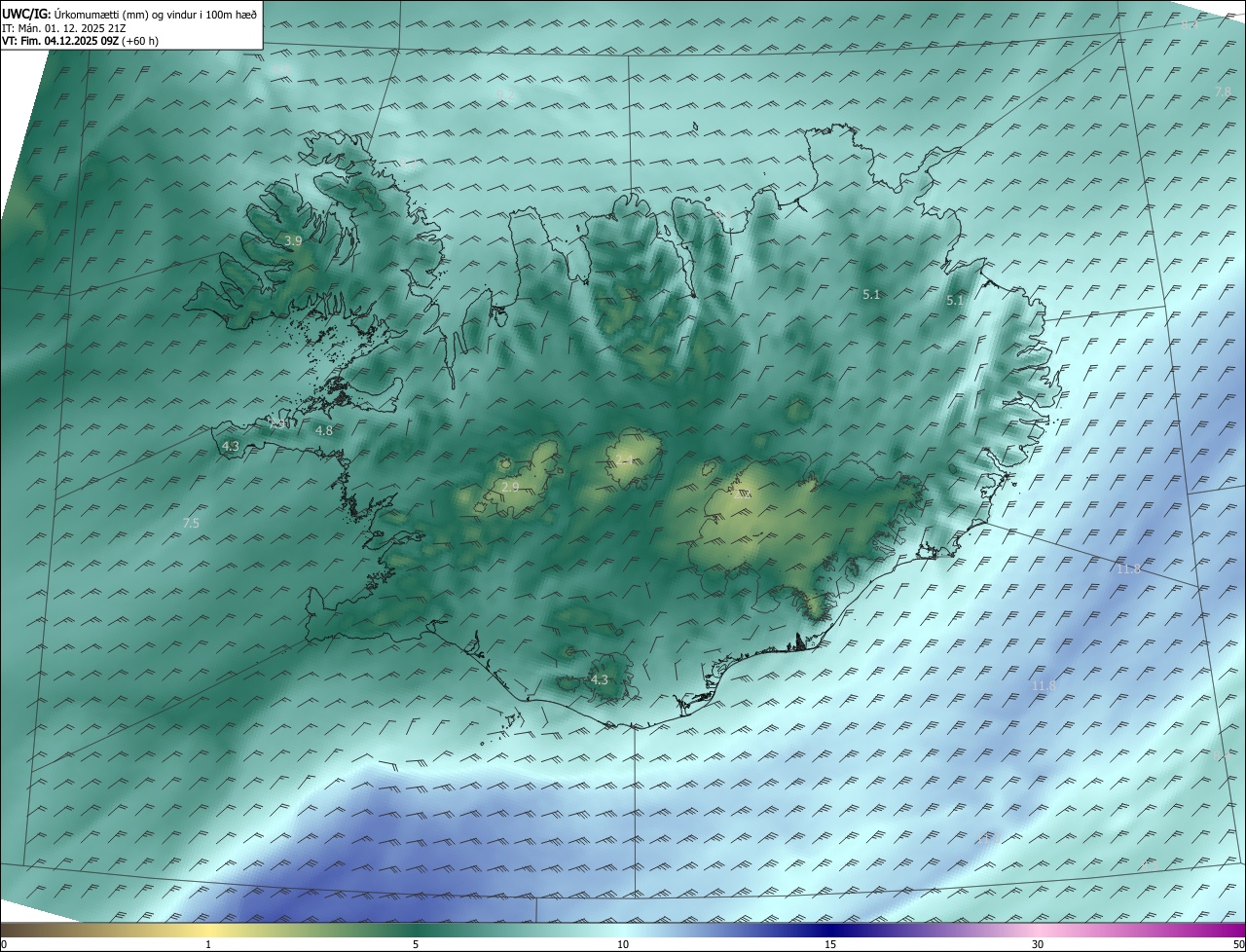Click the 'UWC/IG: Úrkomumætti (mm)' title line

(129, 14)
